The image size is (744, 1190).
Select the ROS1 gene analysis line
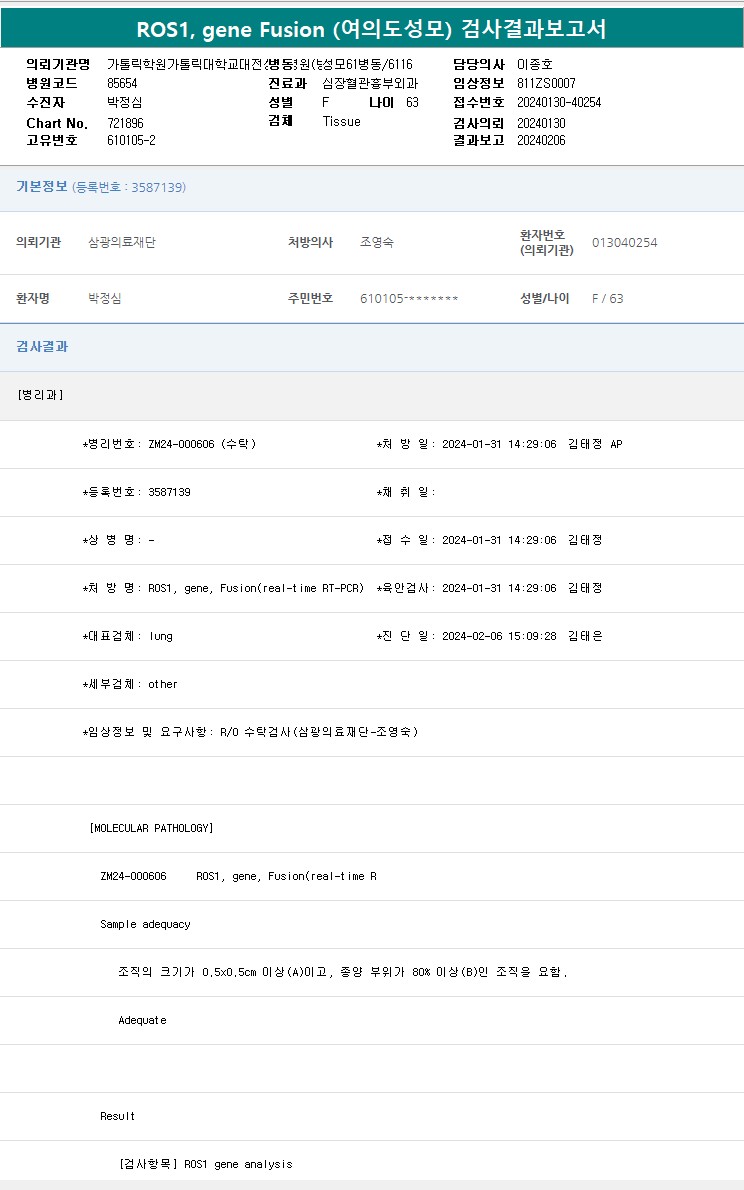click(205, 1164)
